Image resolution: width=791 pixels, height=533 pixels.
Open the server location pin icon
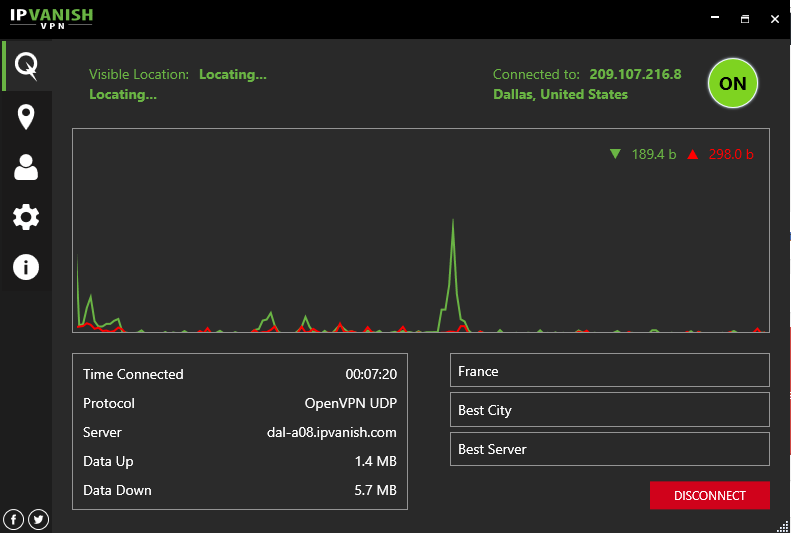pyautogui.click(x=26, y=117)
